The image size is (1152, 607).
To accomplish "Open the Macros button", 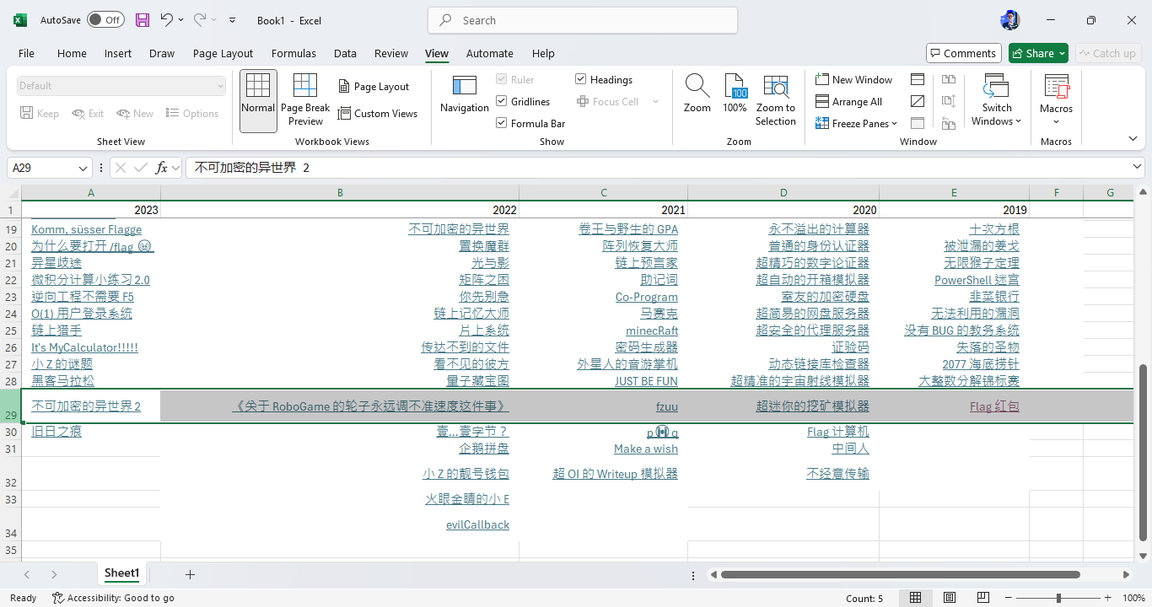I will coord(1056,94).
